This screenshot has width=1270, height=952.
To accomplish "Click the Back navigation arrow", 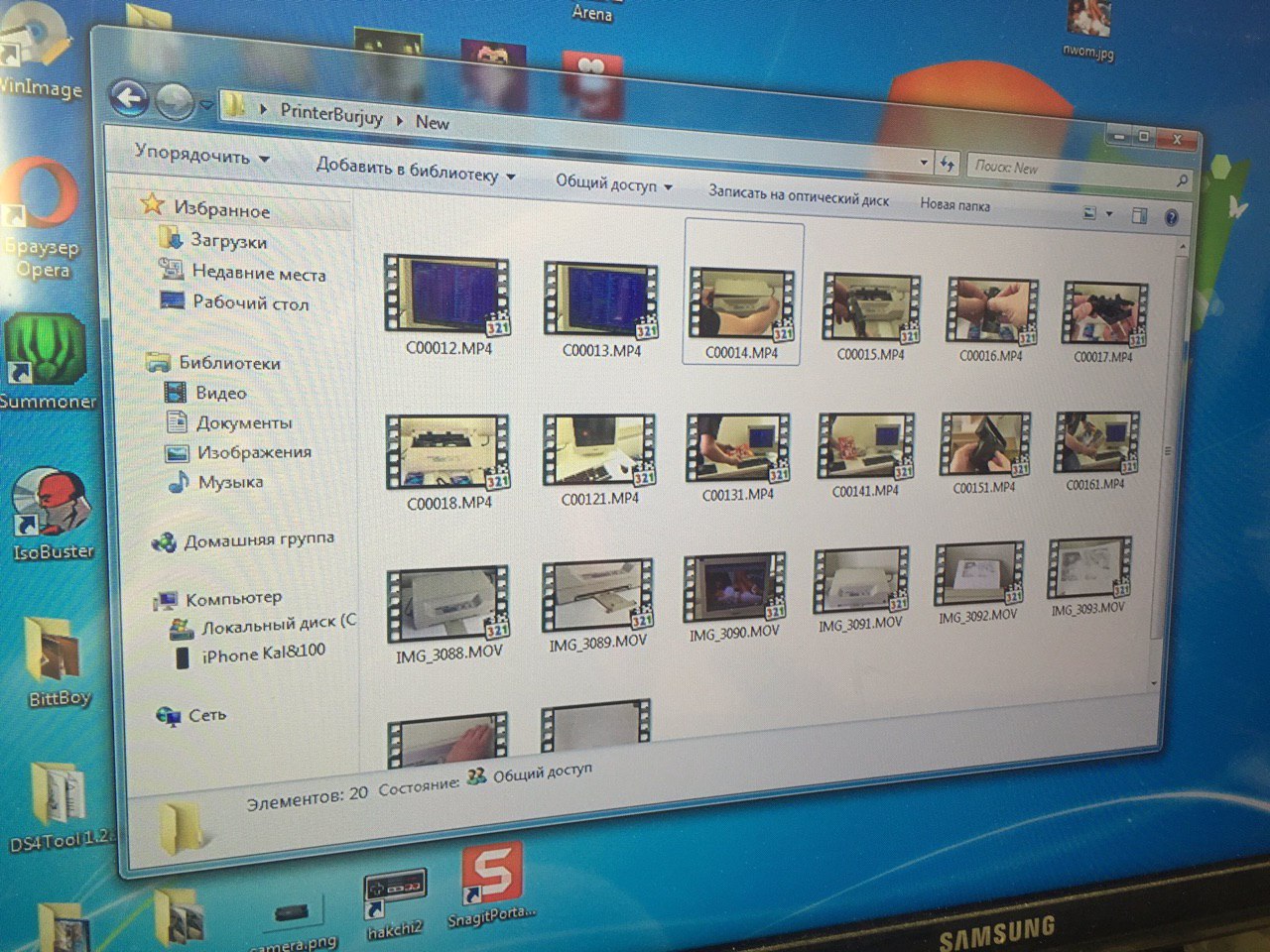I will pyautogui.click(x=127, y=98).
